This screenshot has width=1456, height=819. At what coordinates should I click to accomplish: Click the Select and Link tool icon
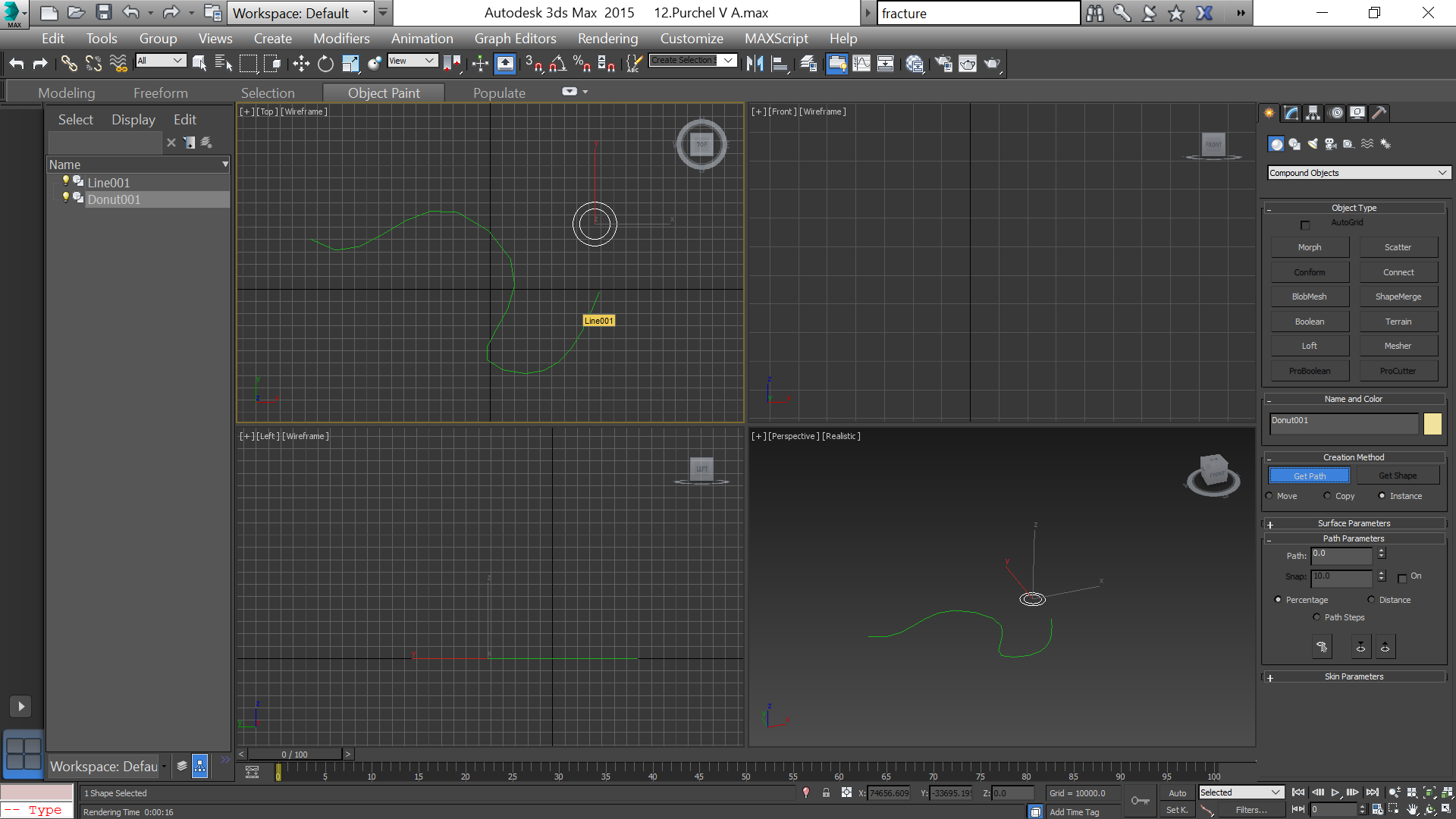tap(69, 64)
